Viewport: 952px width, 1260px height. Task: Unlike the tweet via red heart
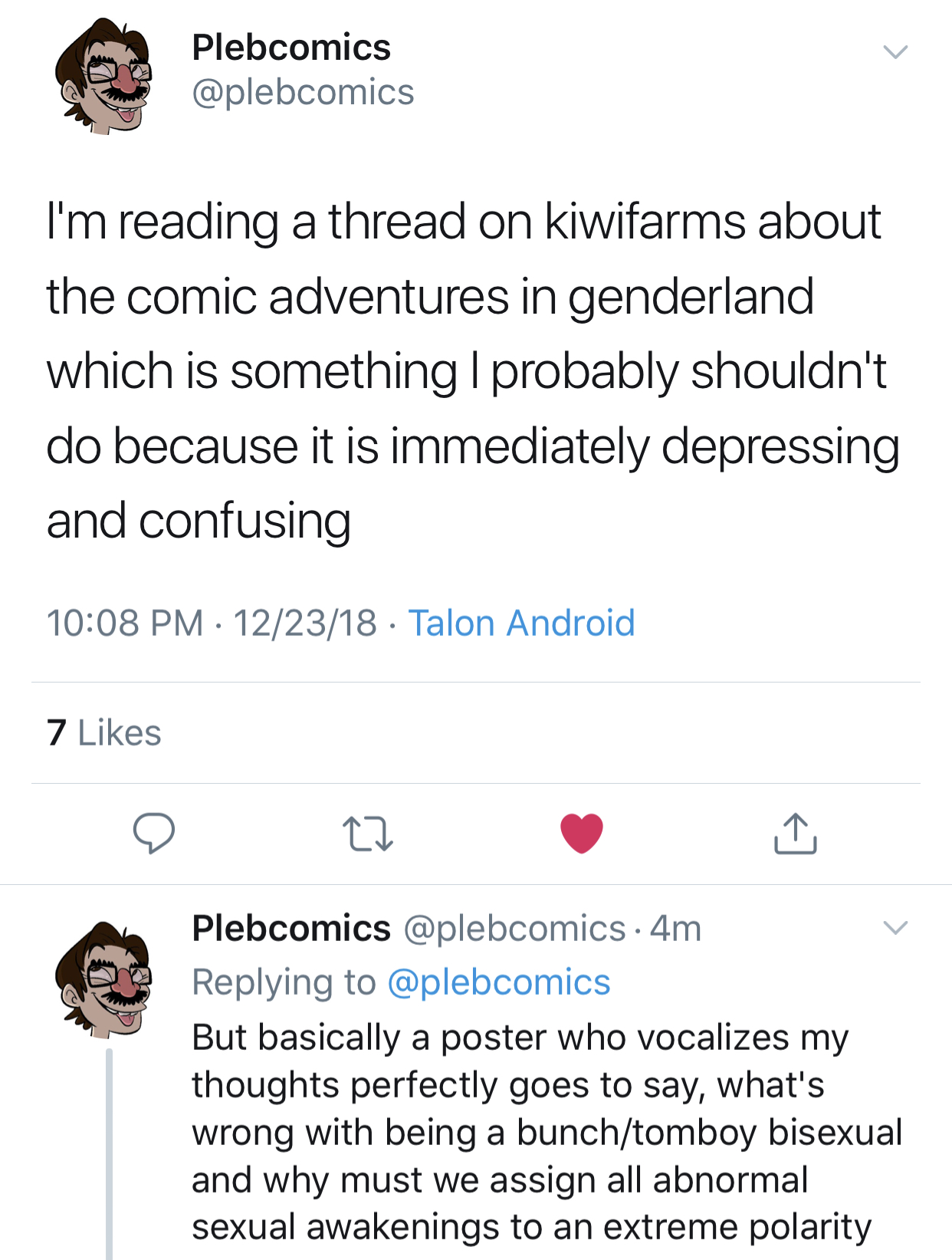[582, 833]
